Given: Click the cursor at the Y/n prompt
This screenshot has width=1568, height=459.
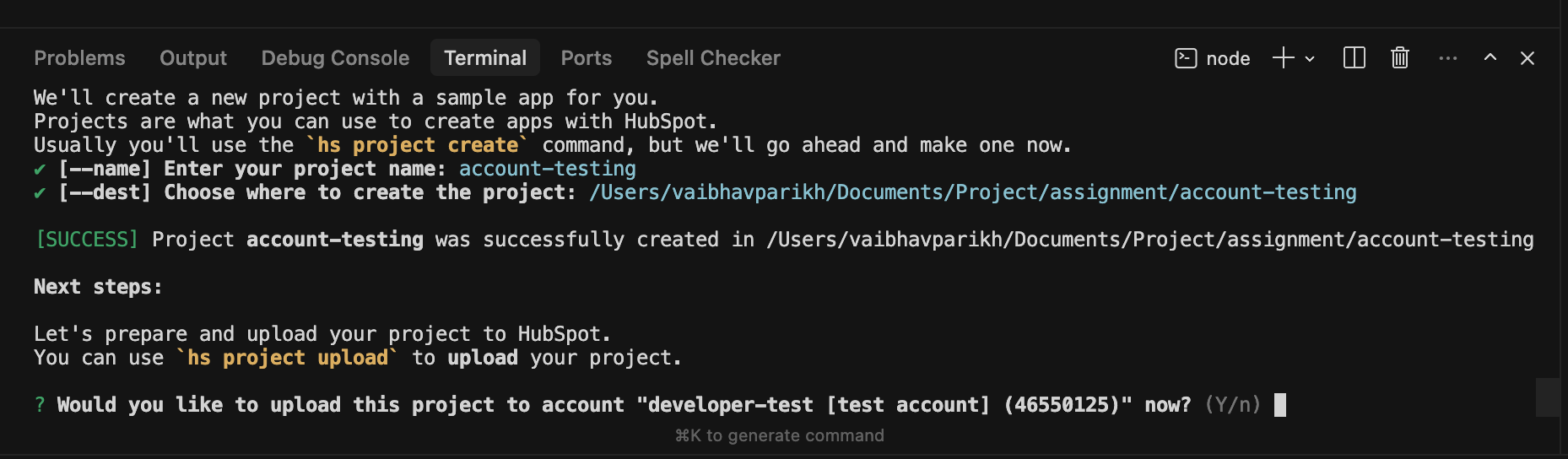Looking at the screenshot, I should click(x=1280, y=405).
